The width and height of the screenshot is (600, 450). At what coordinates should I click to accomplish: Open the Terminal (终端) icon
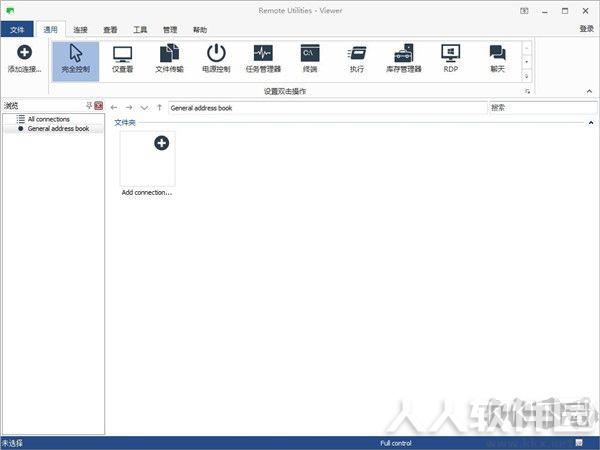point(310,61)
